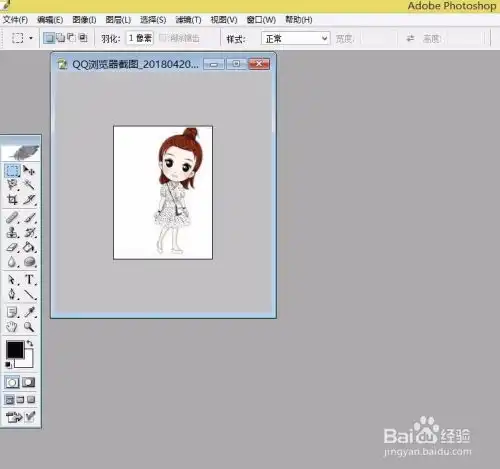
Task: Select the Zoom tool
Action: coord(29,327)
